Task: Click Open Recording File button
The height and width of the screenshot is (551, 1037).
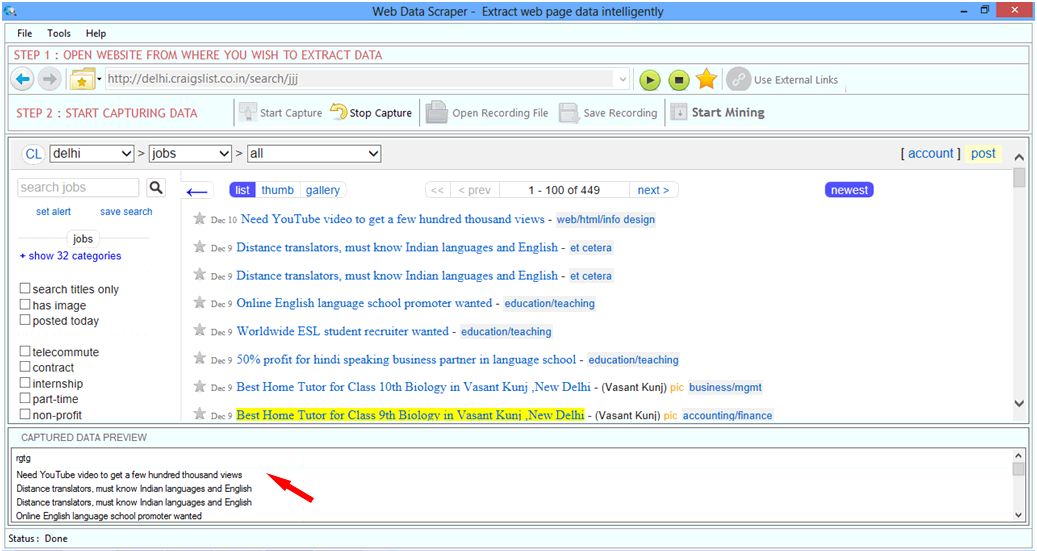Action: coord(487,112)
